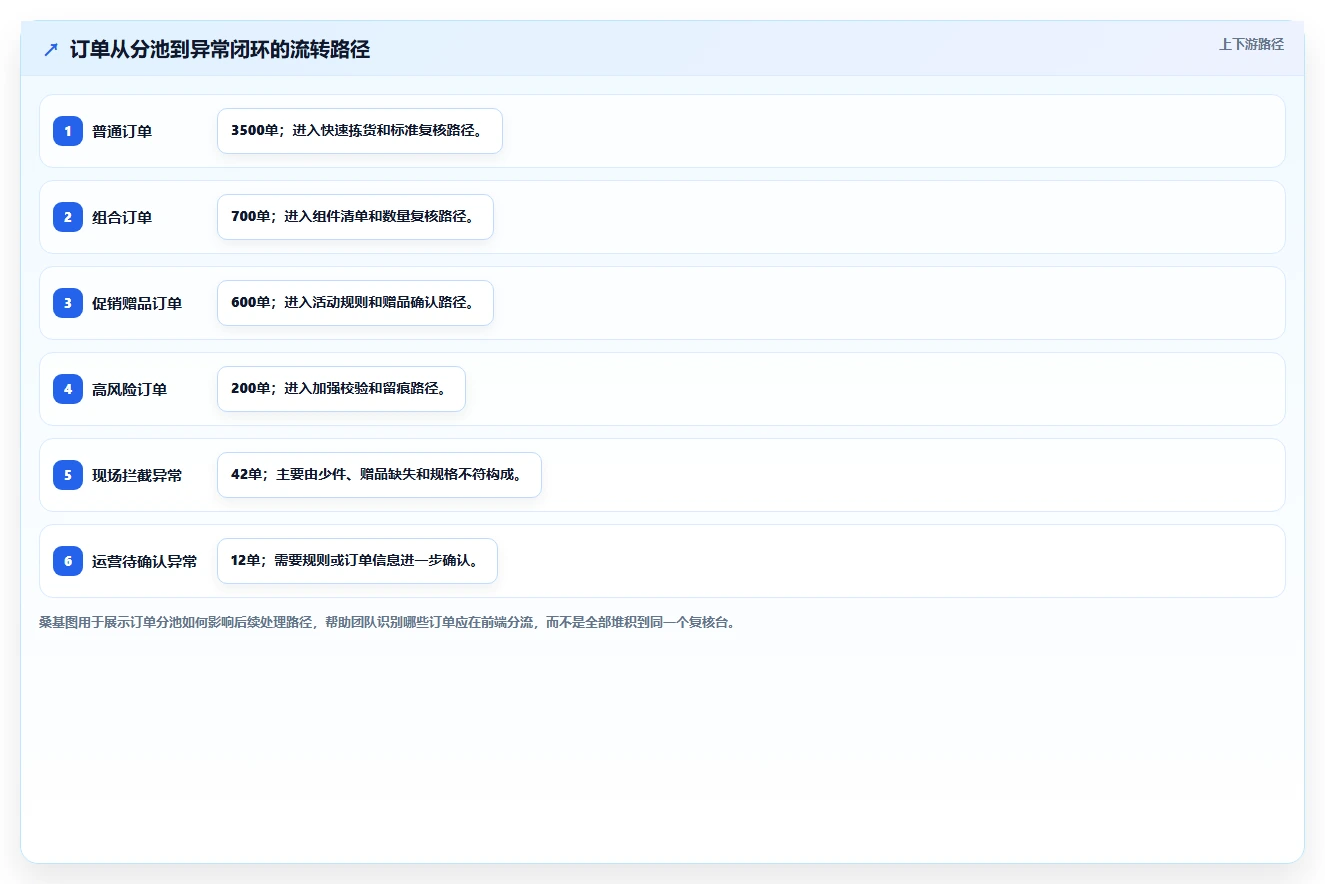Click the 700单 组件清单 description chip

point(355,217)
